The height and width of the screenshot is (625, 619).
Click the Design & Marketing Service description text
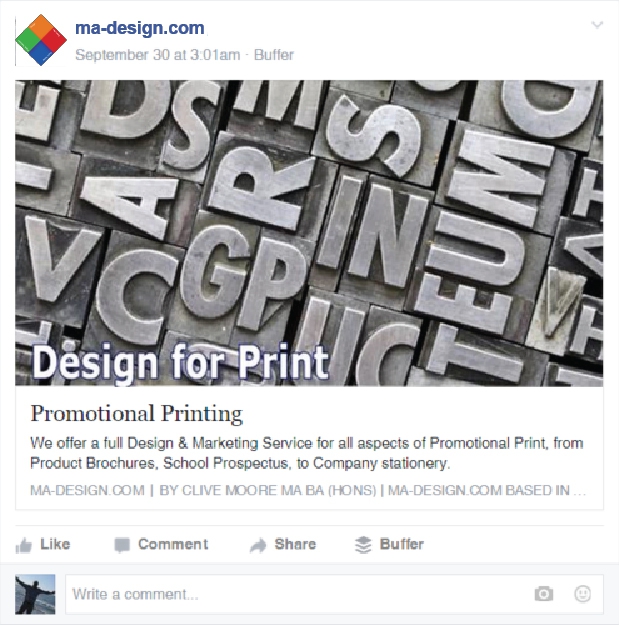click(x=306, y=453)
